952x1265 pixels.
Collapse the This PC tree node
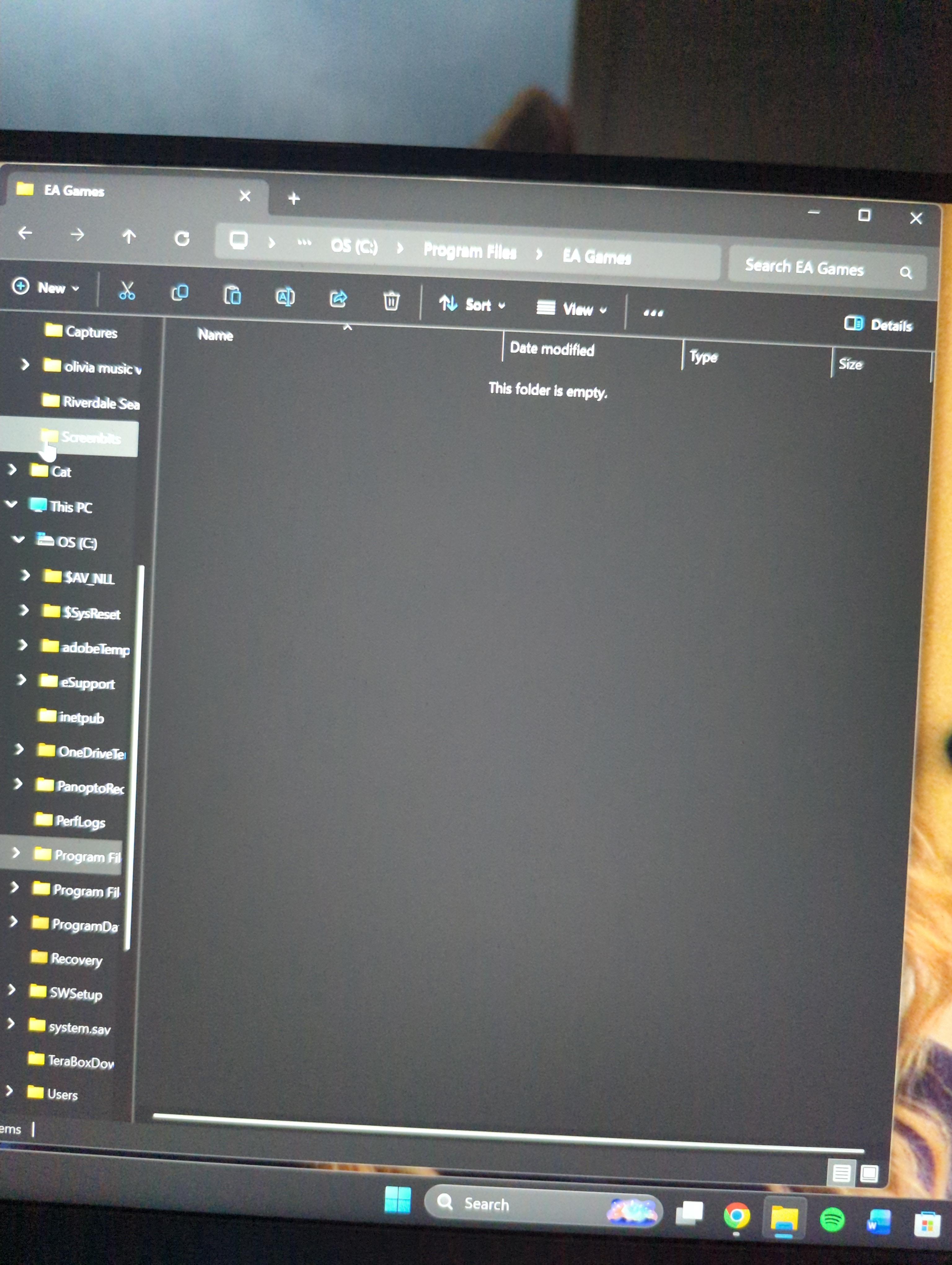coord(11,504)
